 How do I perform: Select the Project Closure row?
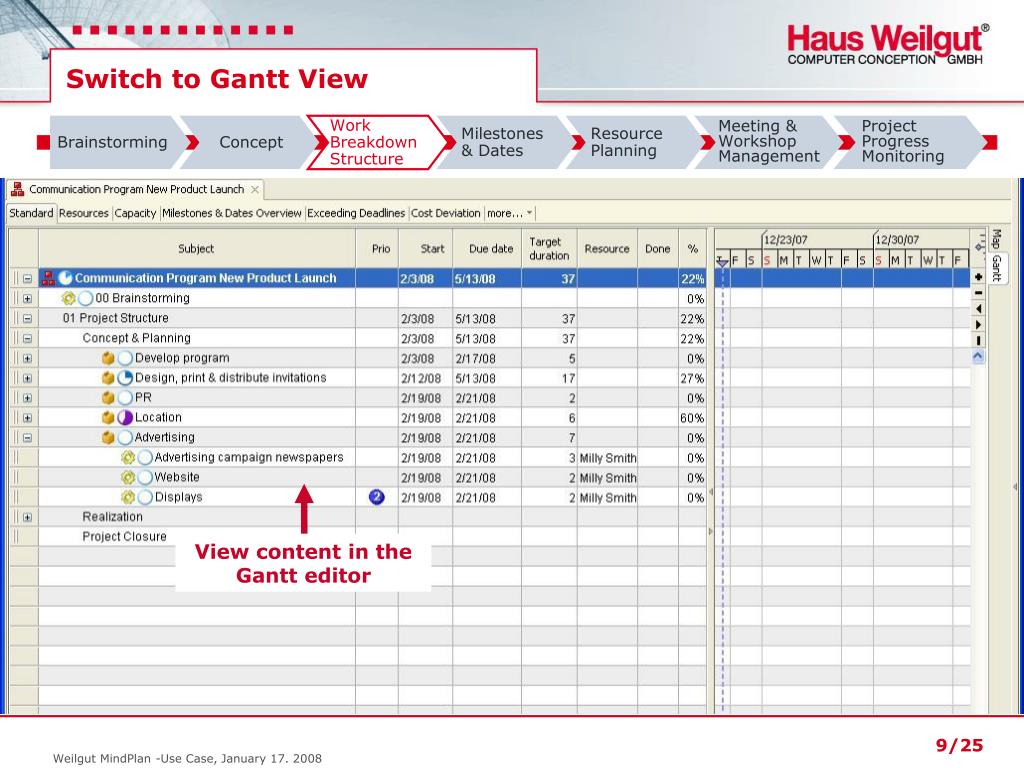pos(359,537)
